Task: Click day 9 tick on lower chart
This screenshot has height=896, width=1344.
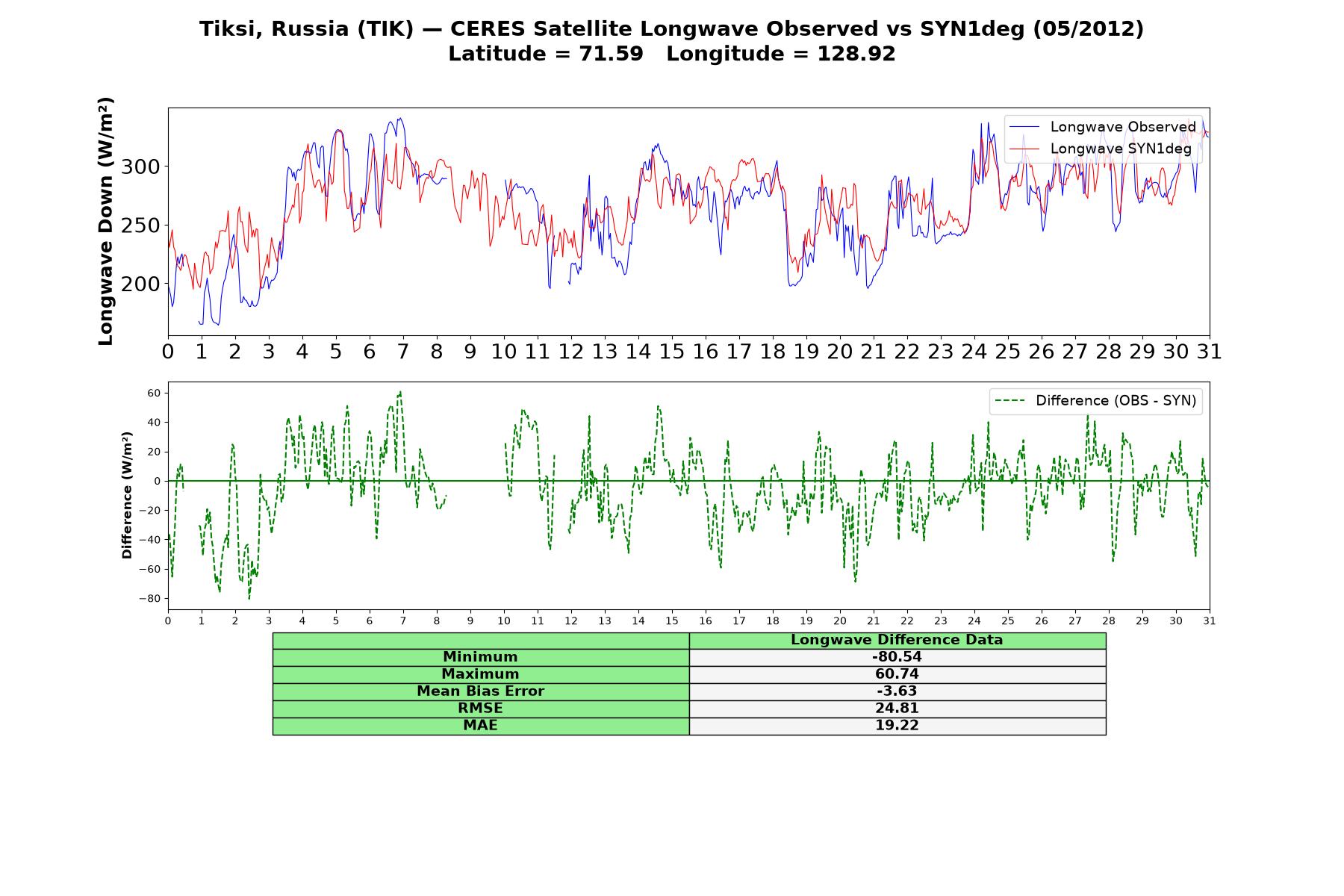Action: pyautogui.click(x=470, y=621)
